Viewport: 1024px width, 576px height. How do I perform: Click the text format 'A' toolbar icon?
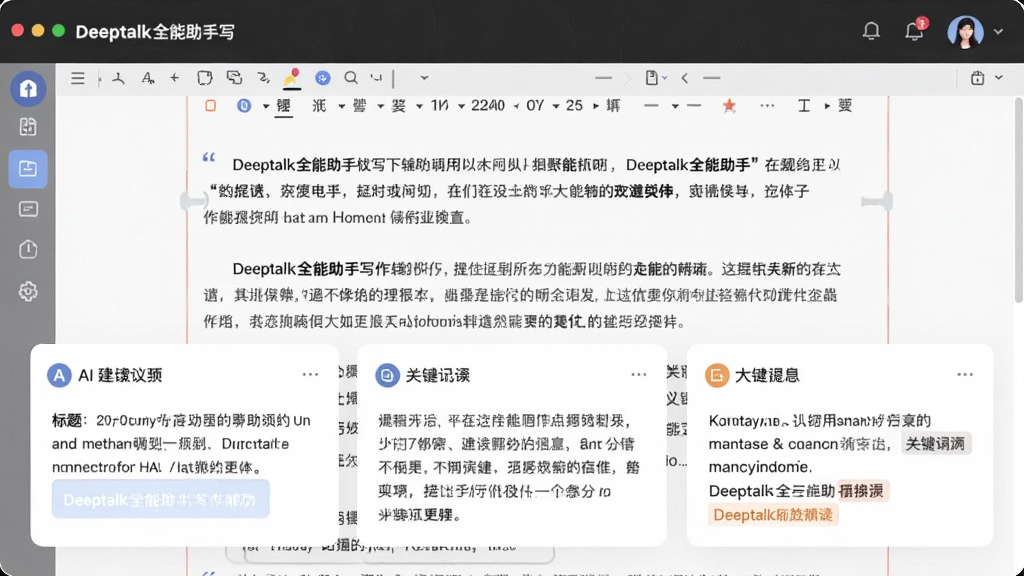pyautogui.click(x=148, y=78)
